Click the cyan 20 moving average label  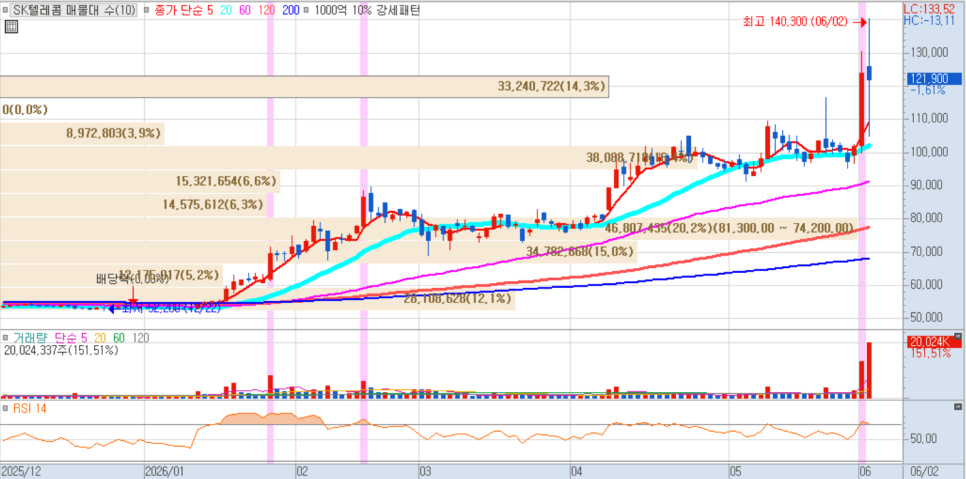[225, 10]
